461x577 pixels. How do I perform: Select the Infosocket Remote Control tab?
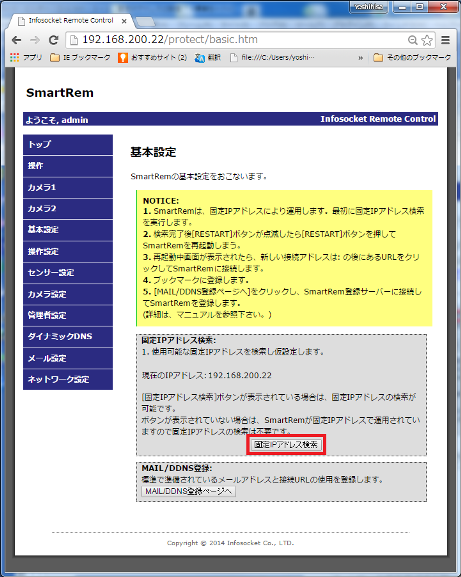tap(70, 21)
